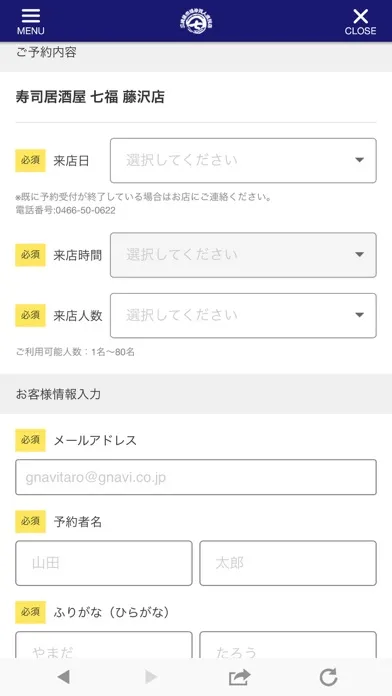Click the surname field showing 山田
This screenshot has width=392, height=696.
(104, 563)
